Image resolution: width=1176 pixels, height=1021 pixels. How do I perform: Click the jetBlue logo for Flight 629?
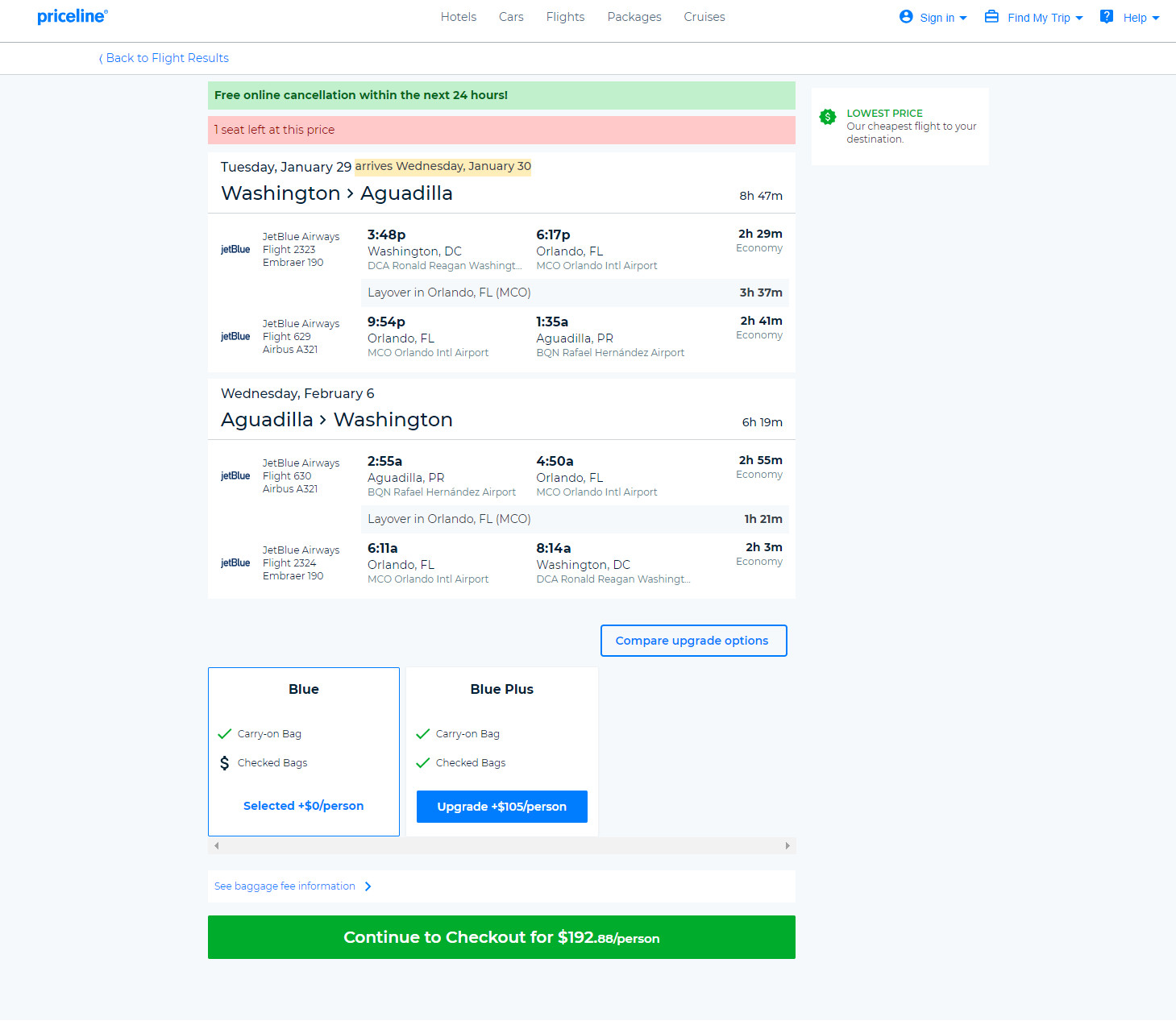tap(235, 337)
